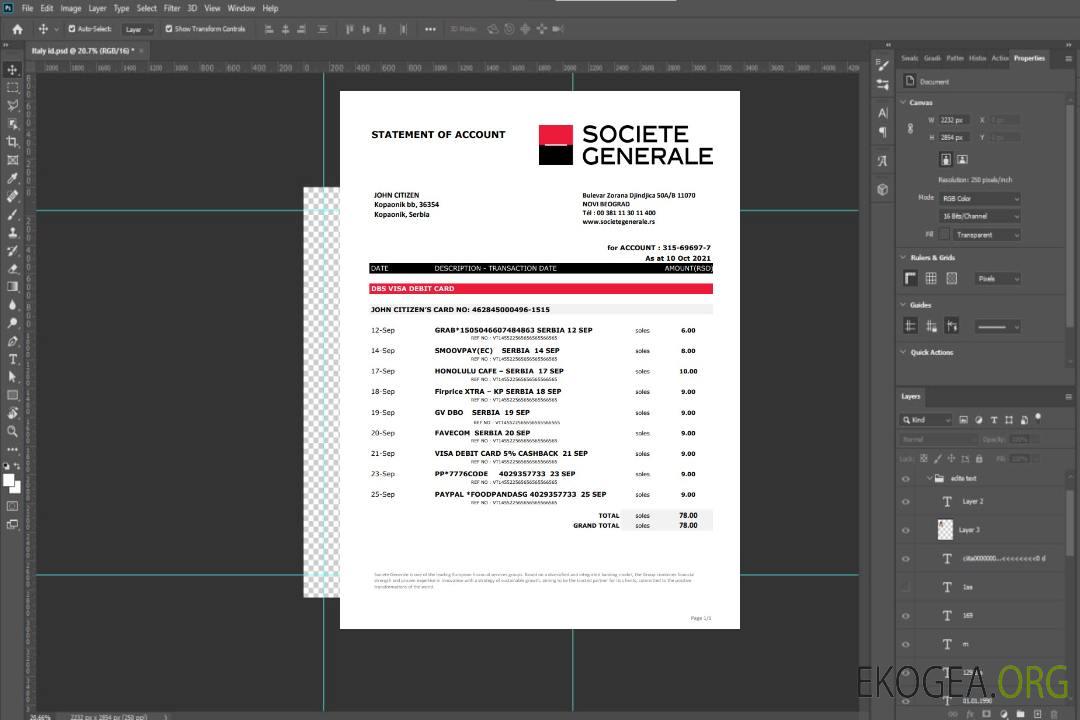This screenshot has width=1080, height=720.
Task: Open the Brush Settings panel icon
Action: pos(882,65)
